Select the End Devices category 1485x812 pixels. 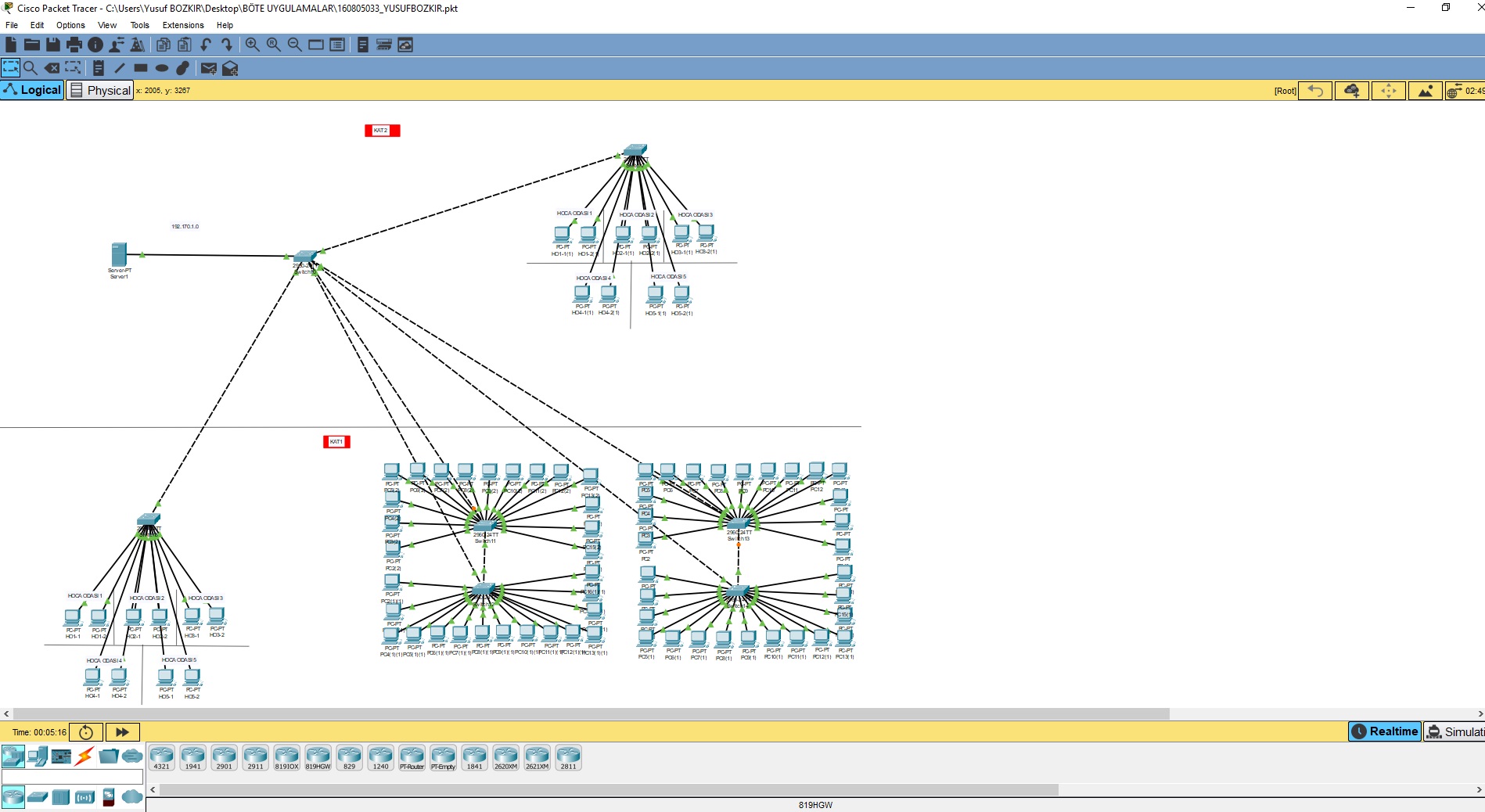[x=37, y=756]
